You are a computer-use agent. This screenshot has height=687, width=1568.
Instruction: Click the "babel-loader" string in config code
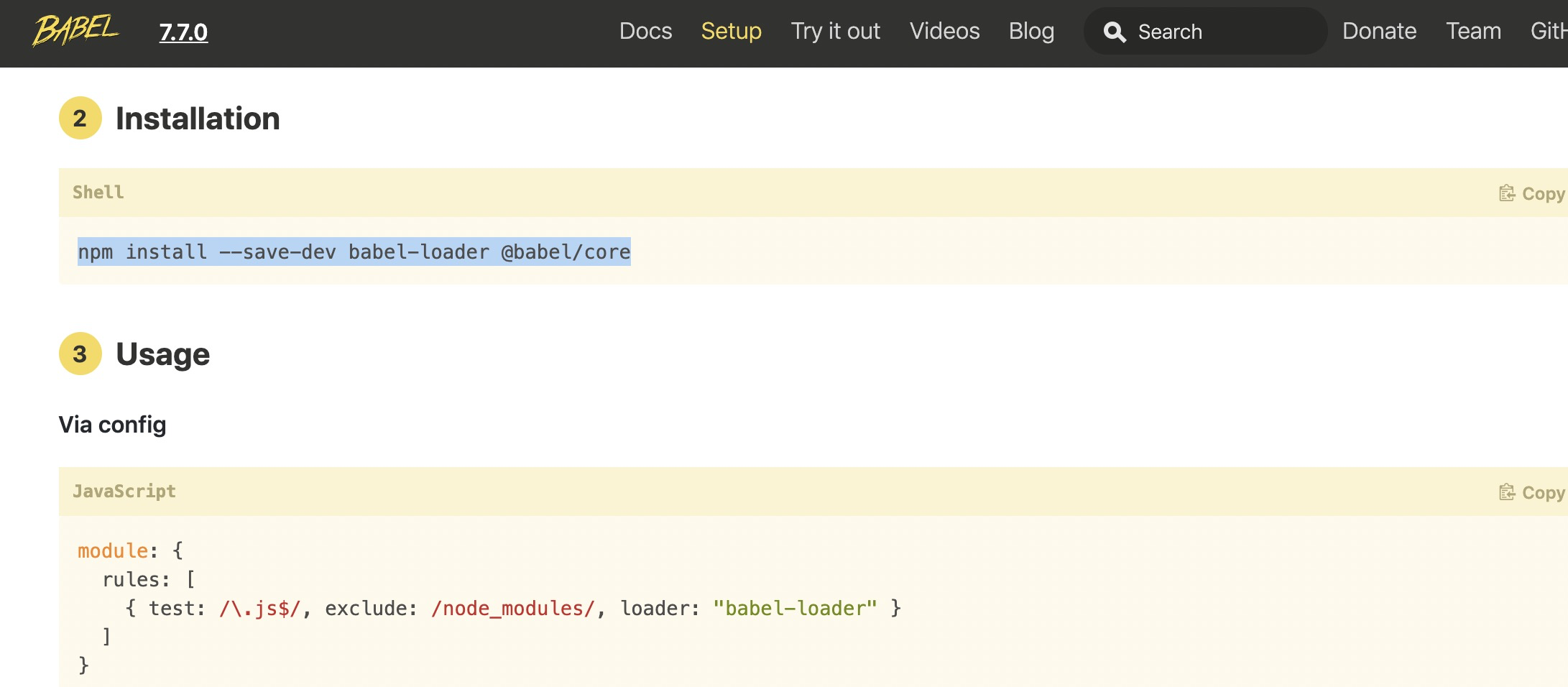click(795, 609)
